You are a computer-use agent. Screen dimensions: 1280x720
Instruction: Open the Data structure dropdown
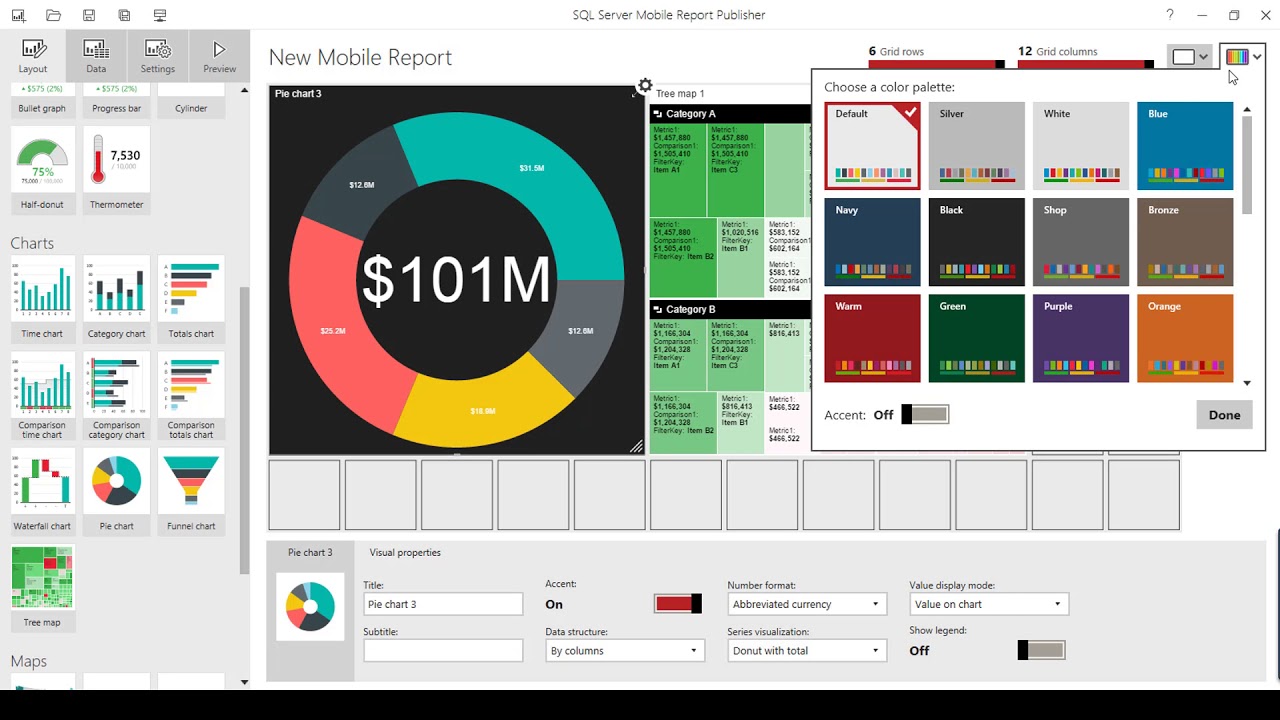pos(624,650)
